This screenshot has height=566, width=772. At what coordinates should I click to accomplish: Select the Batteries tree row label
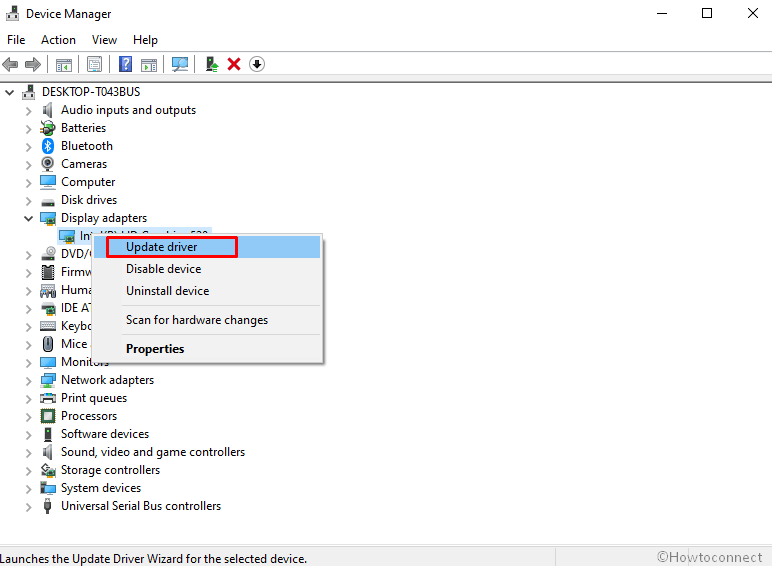[83, 128]
